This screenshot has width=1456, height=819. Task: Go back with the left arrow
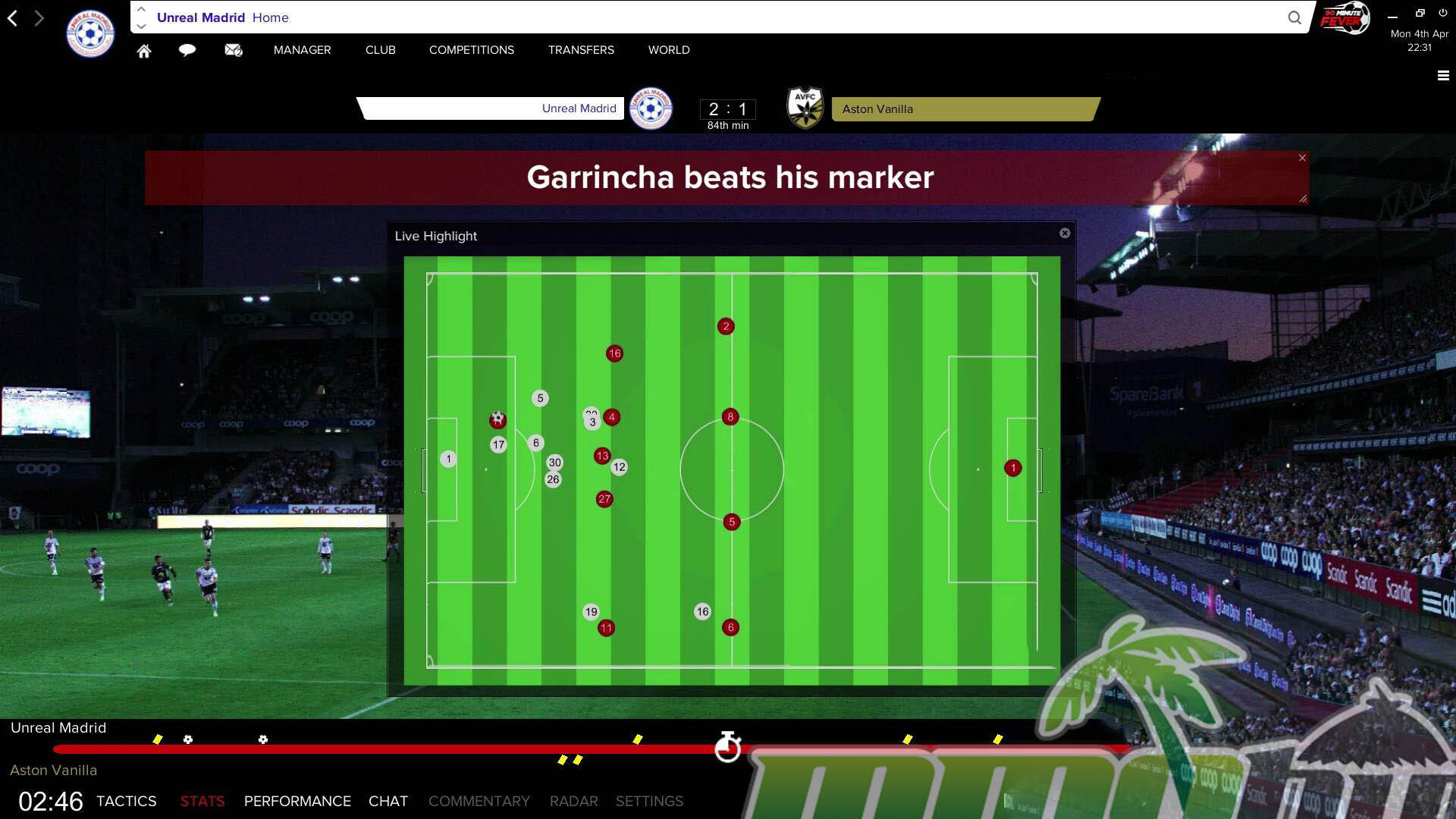12,18
